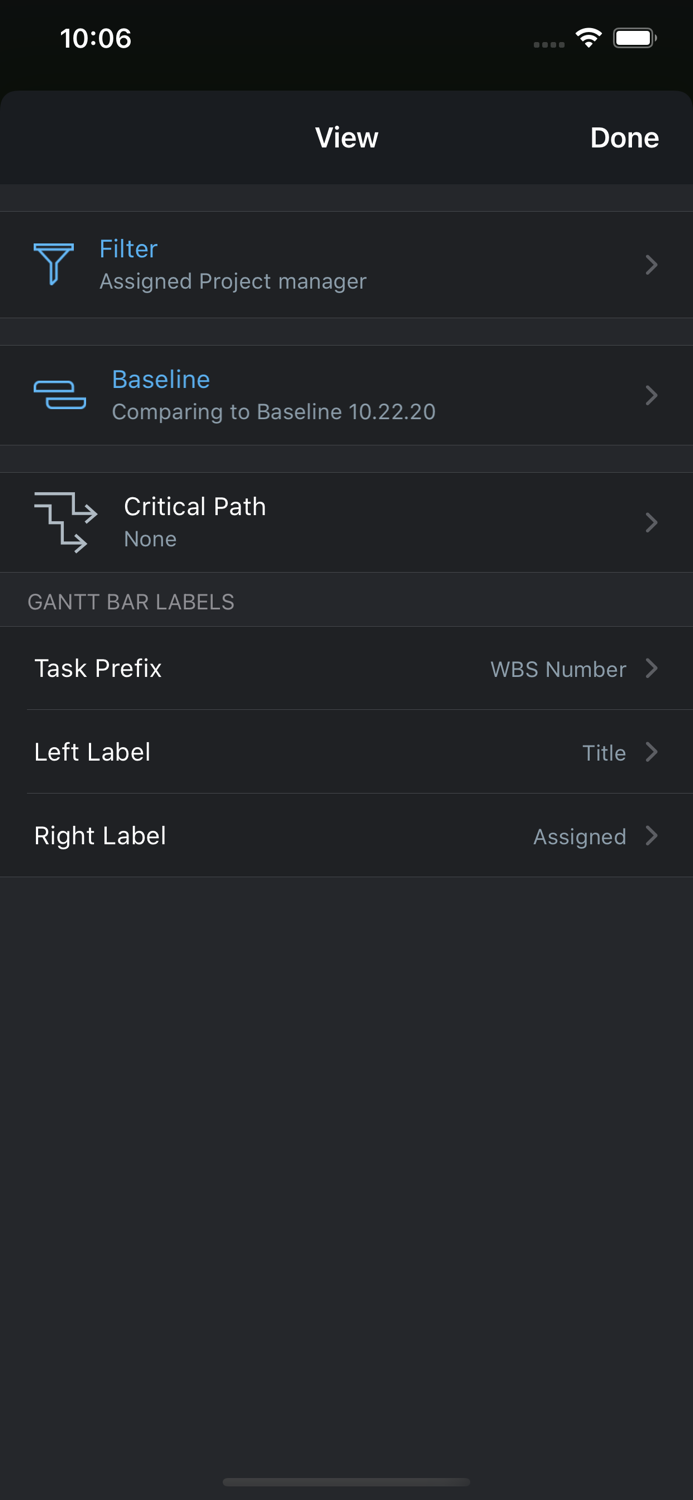Tap the Baseline bars icon

pyautogui.click(x=60, y=395)
